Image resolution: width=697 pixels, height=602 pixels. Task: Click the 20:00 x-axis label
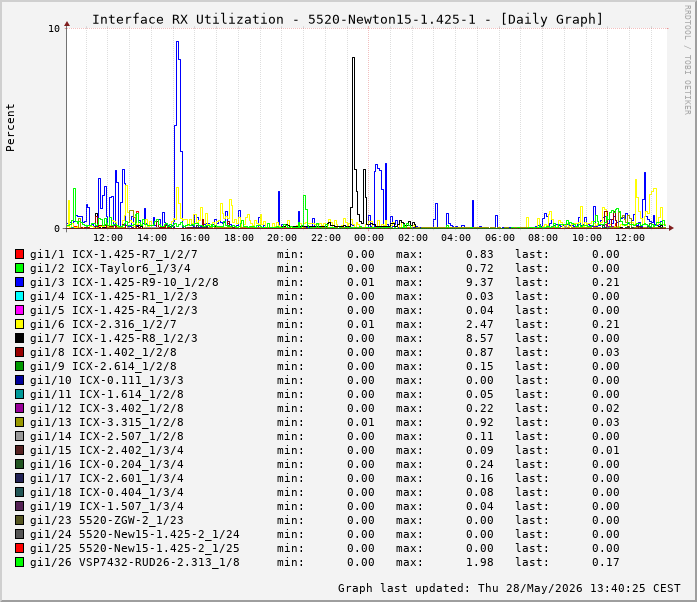coord(282,237)
